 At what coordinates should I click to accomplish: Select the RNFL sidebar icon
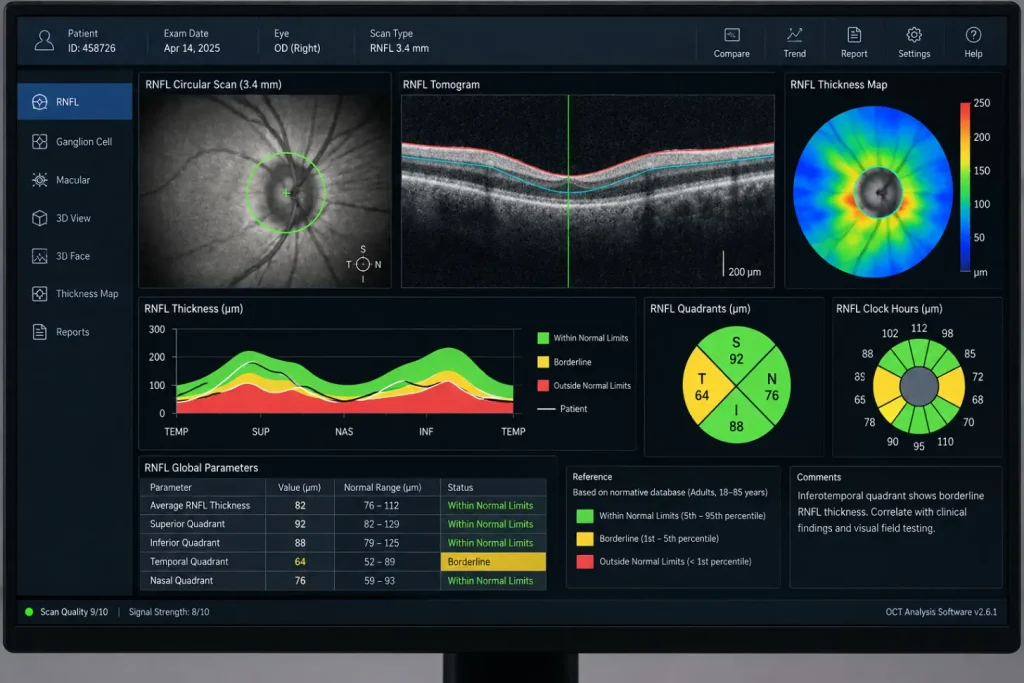(40, 102)
